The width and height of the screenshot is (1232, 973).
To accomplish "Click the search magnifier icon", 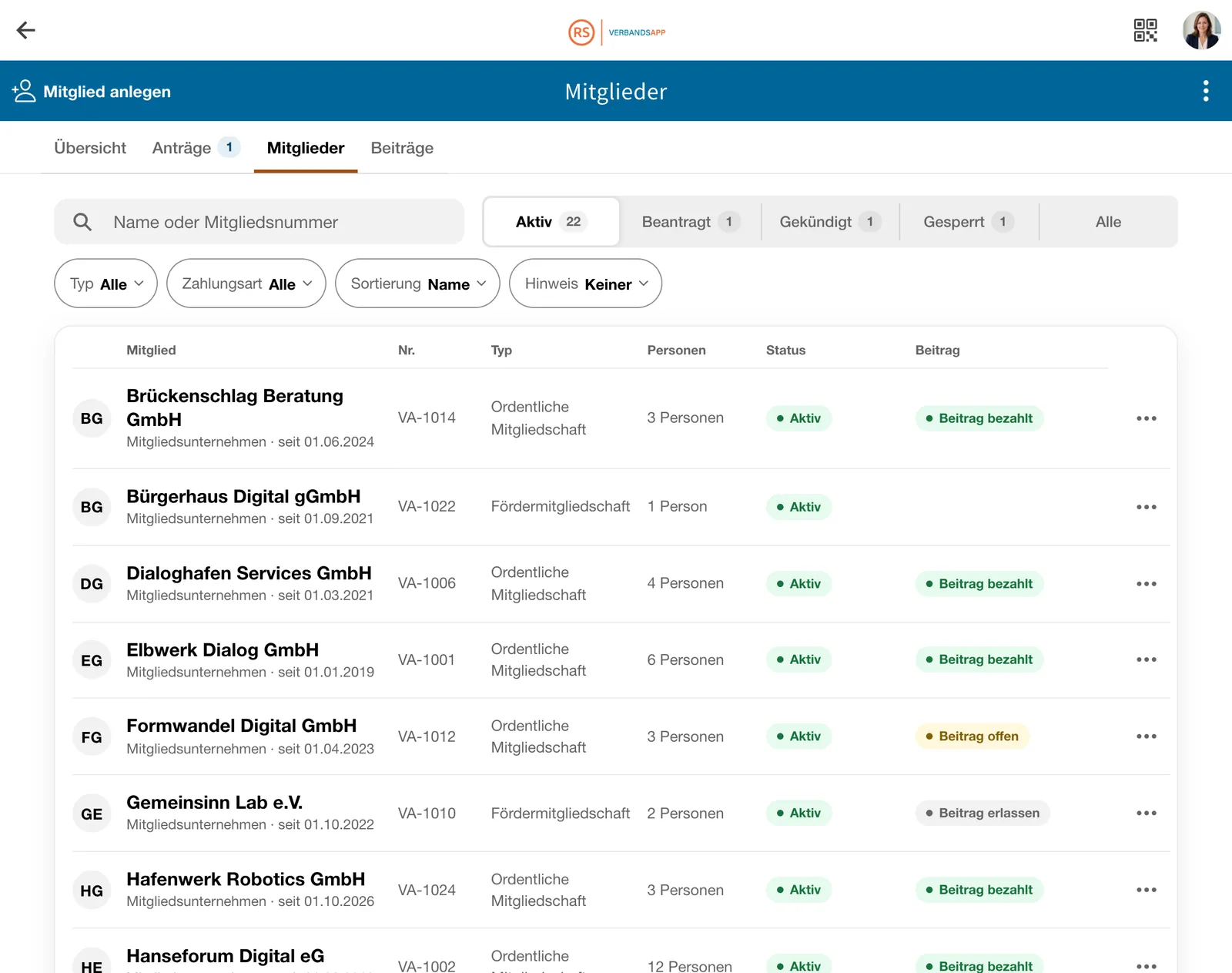I will click(82, 222).
